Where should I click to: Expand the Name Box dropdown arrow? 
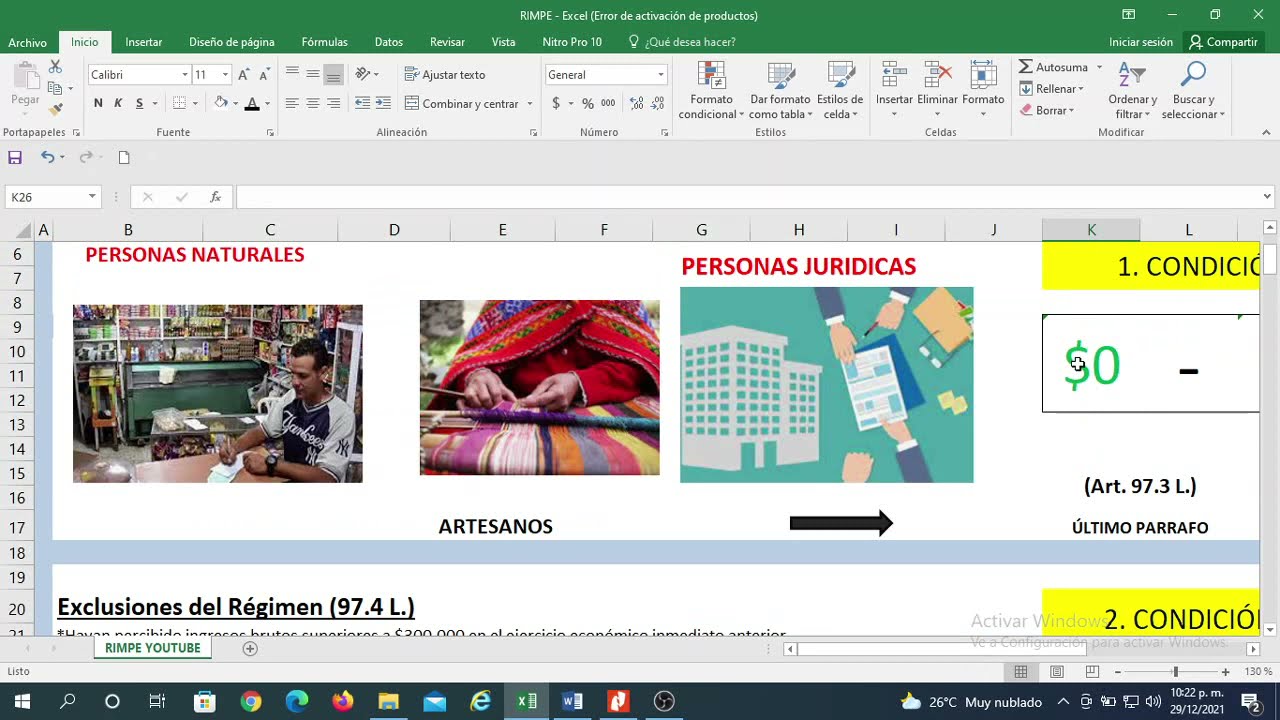(x=92, y=197)
